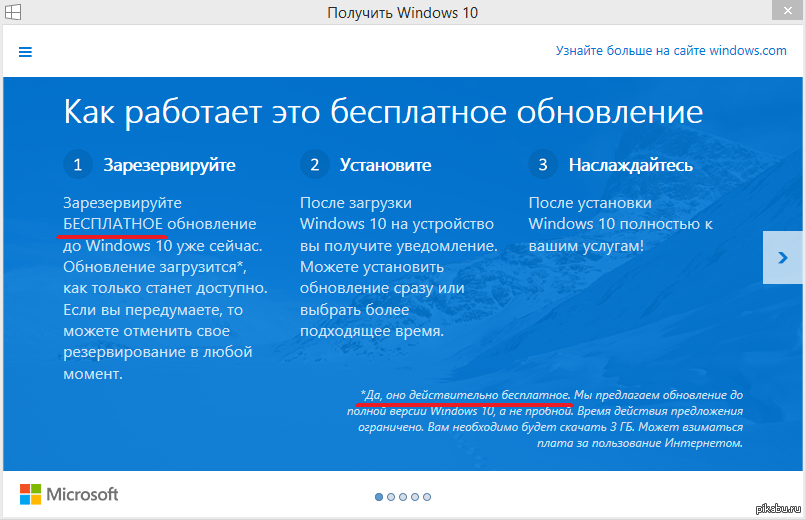The image size is (806, 520).
Task: Select the second pagination dot
Action: tap(391, 496)
